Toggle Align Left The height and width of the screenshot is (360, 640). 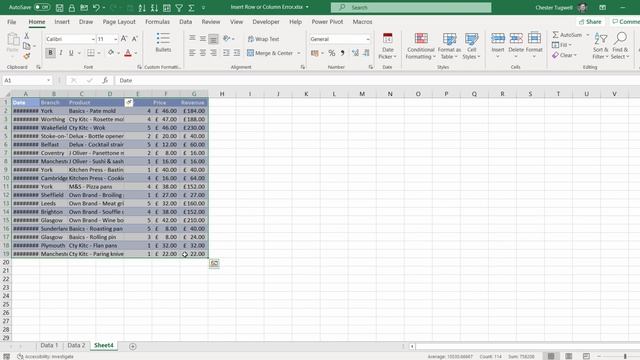click(x=192, y=53)
